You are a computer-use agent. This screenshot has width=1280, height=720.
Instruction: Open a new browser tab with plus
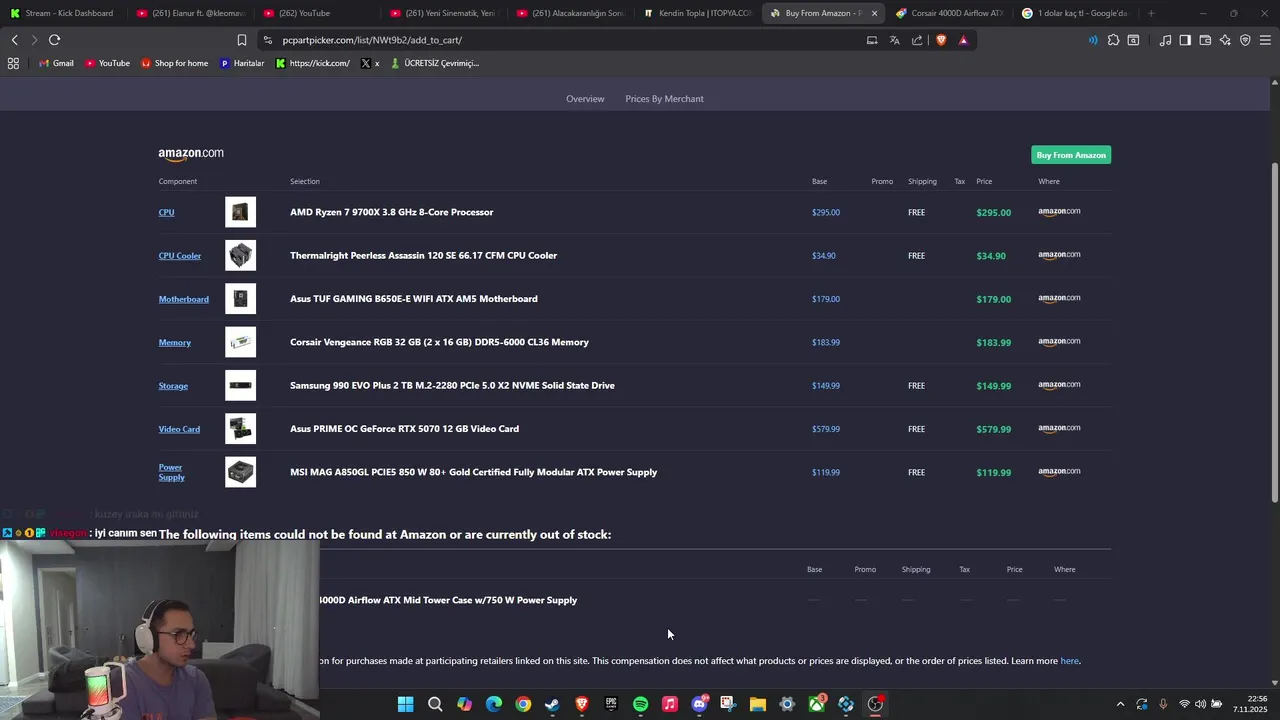pyautogui.click(x=1151, y=13)
